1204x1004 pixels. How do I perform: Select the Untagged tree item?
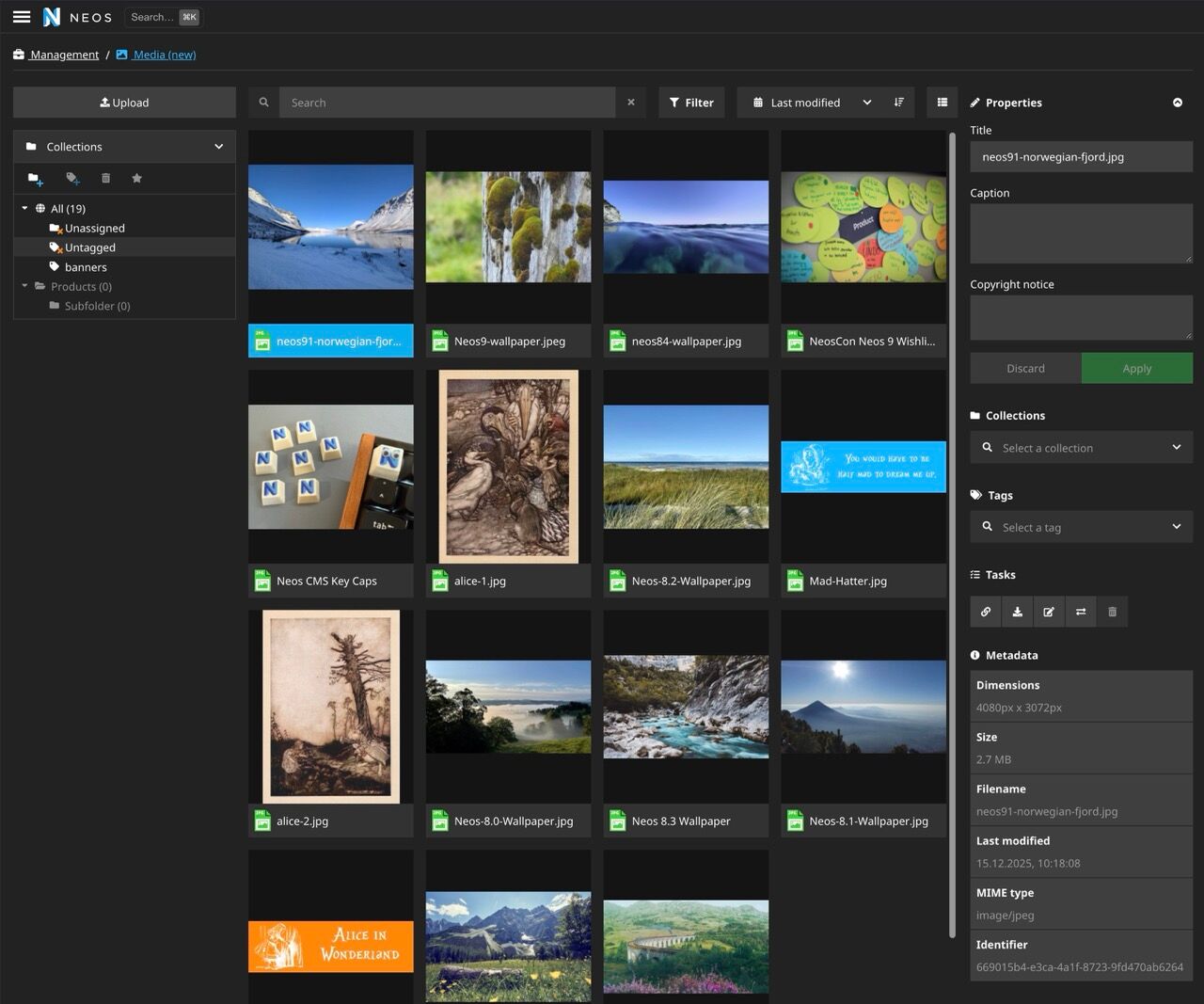click(x=89, y=247)
